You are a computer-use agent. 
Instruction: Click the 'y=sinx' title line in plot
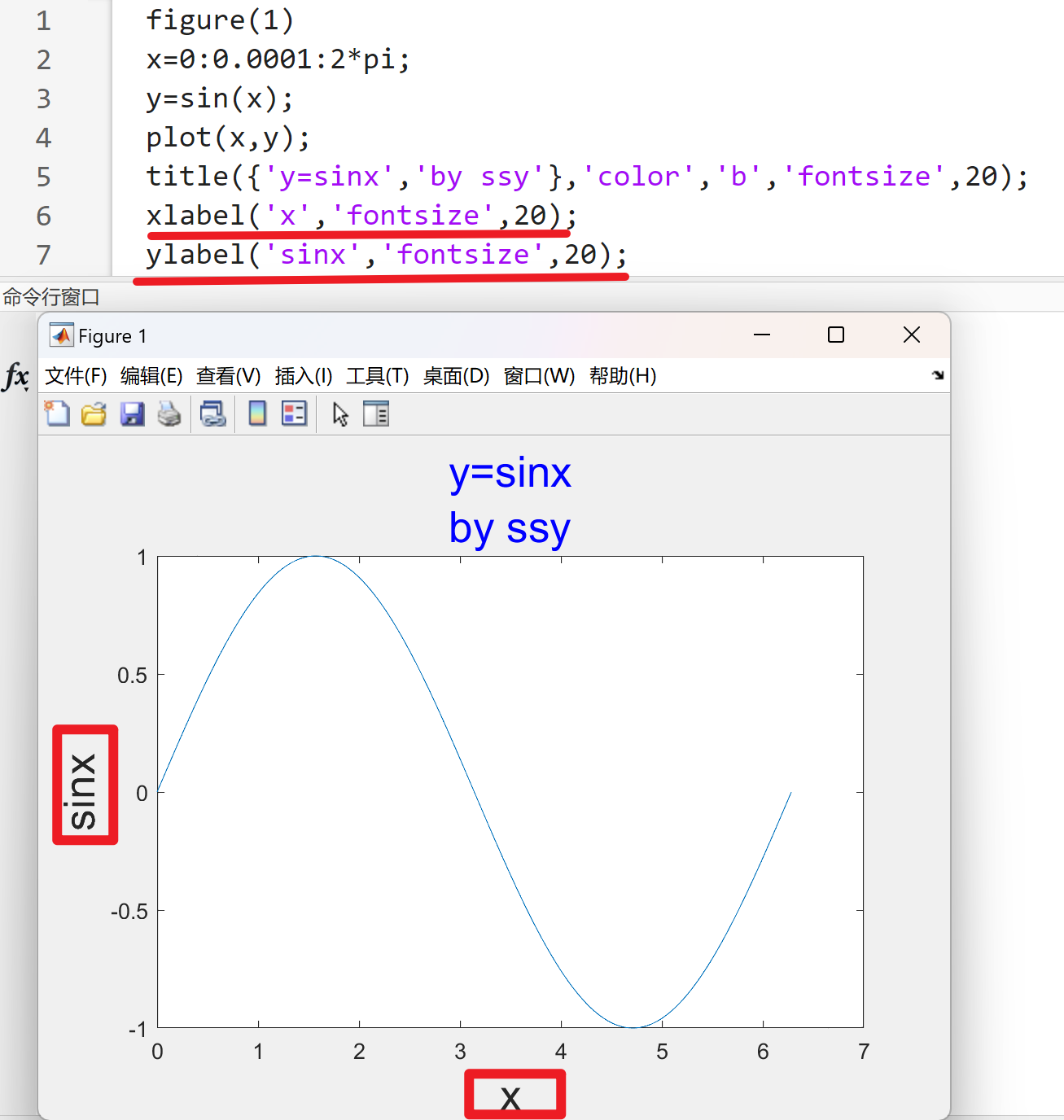click(510, 473)
